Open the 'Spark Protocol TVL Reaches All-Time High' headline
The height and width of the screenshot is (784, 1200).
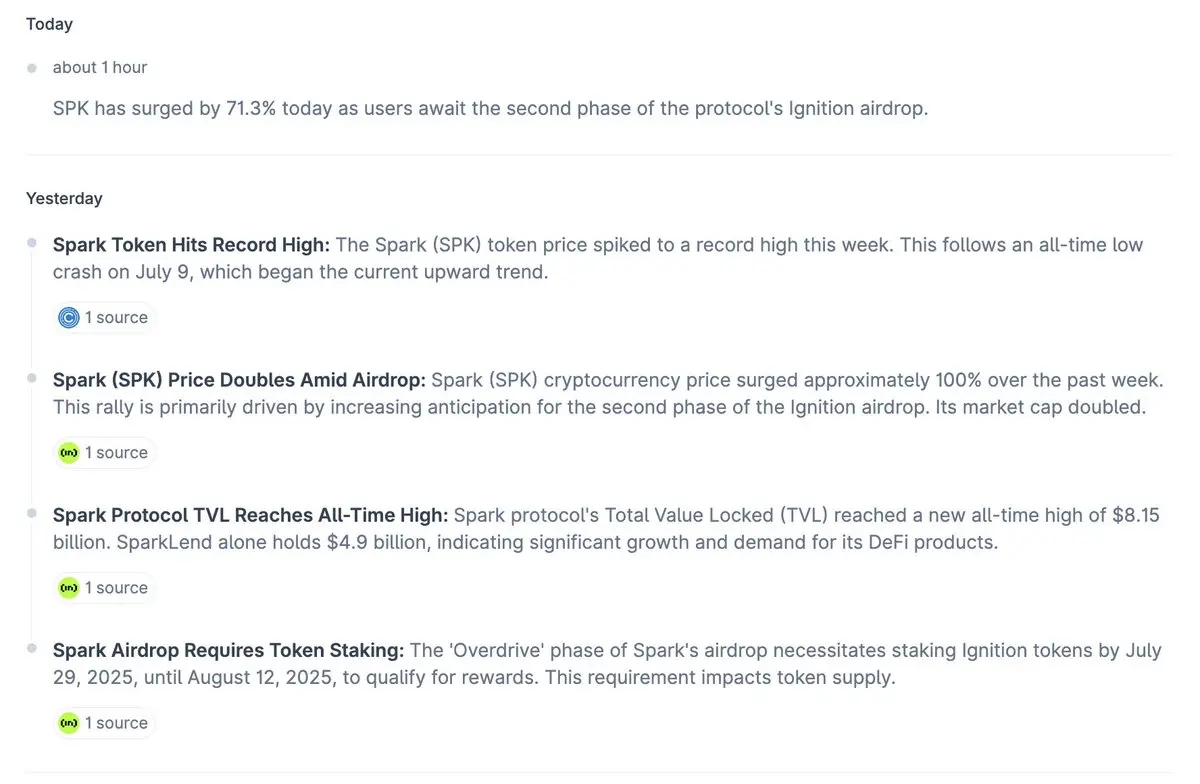[x=251, y=515]
